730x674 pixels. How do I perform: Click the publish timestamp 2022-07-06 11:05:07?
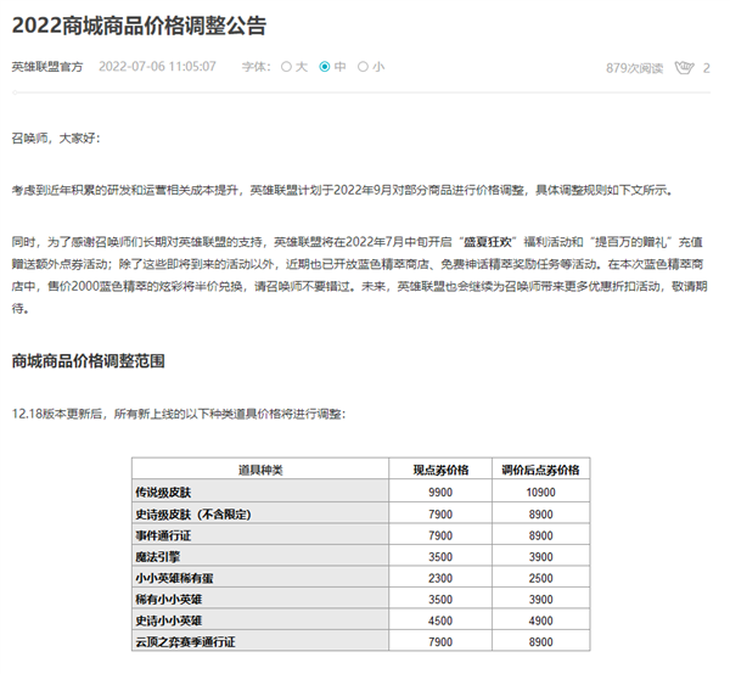point(157,67)
